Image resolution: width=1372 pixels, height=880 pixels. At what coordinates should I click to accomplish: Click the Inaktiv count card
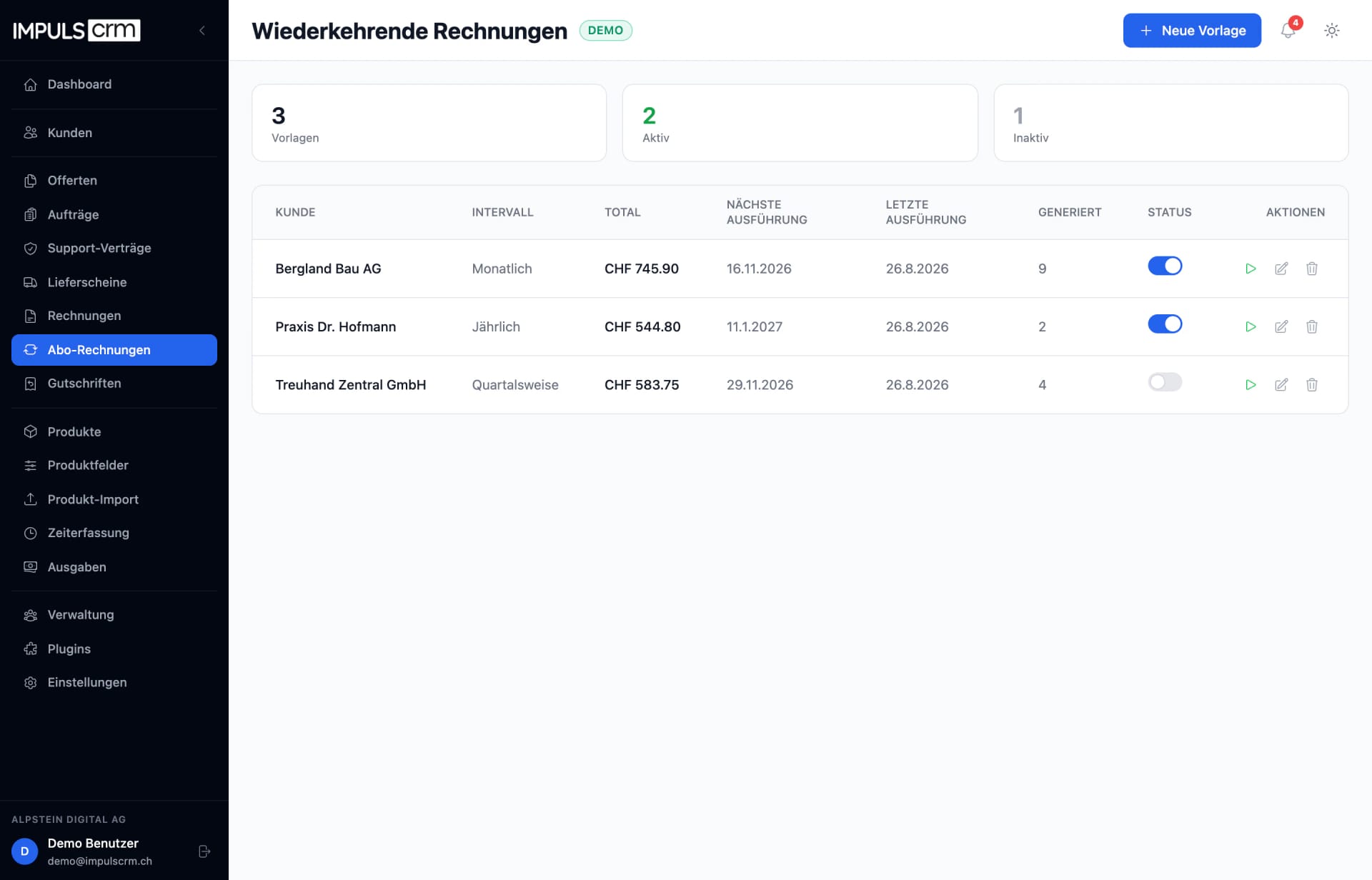pos(1170,123)
